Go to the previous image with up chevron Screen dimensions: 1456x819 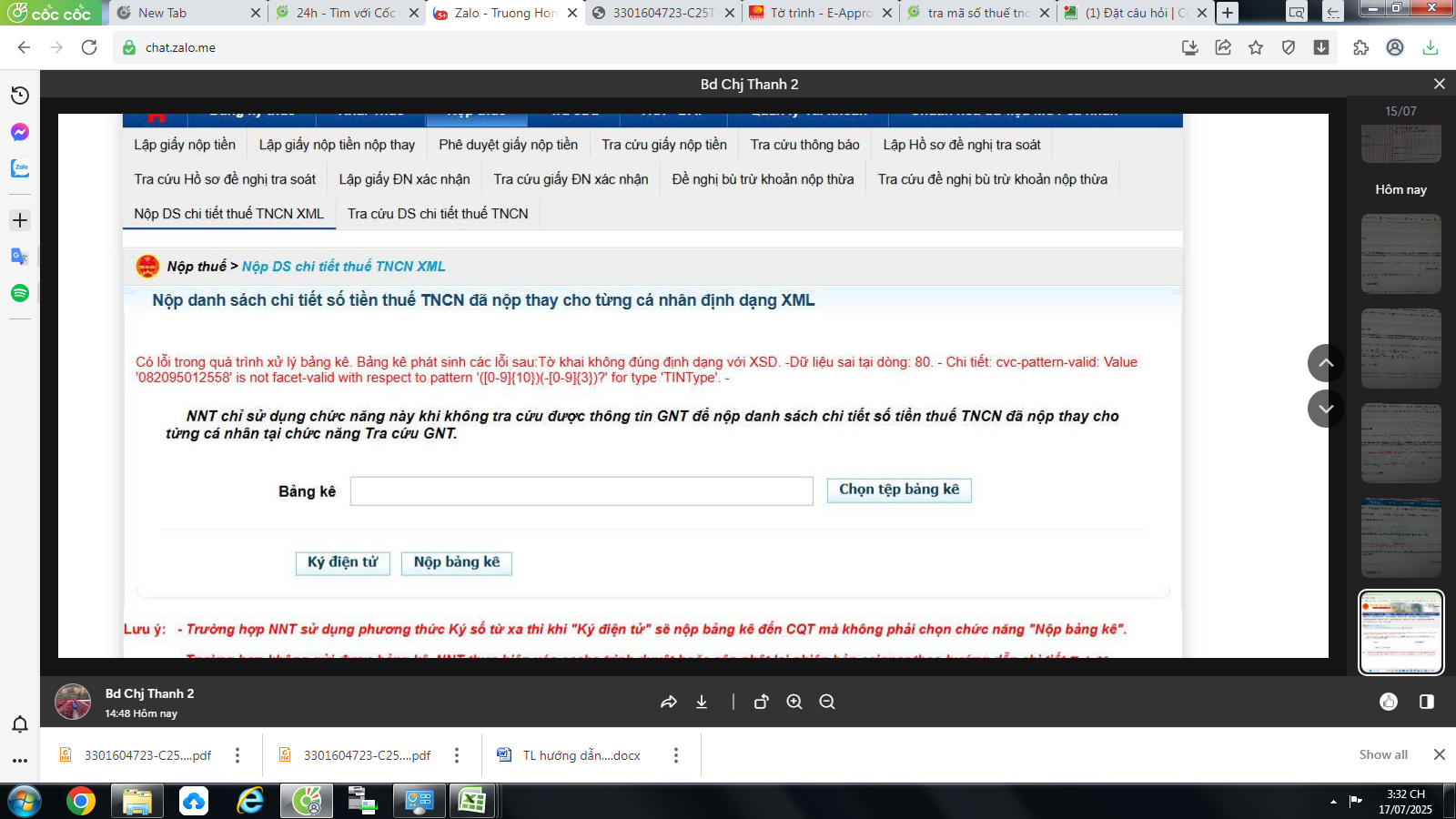1326,363
